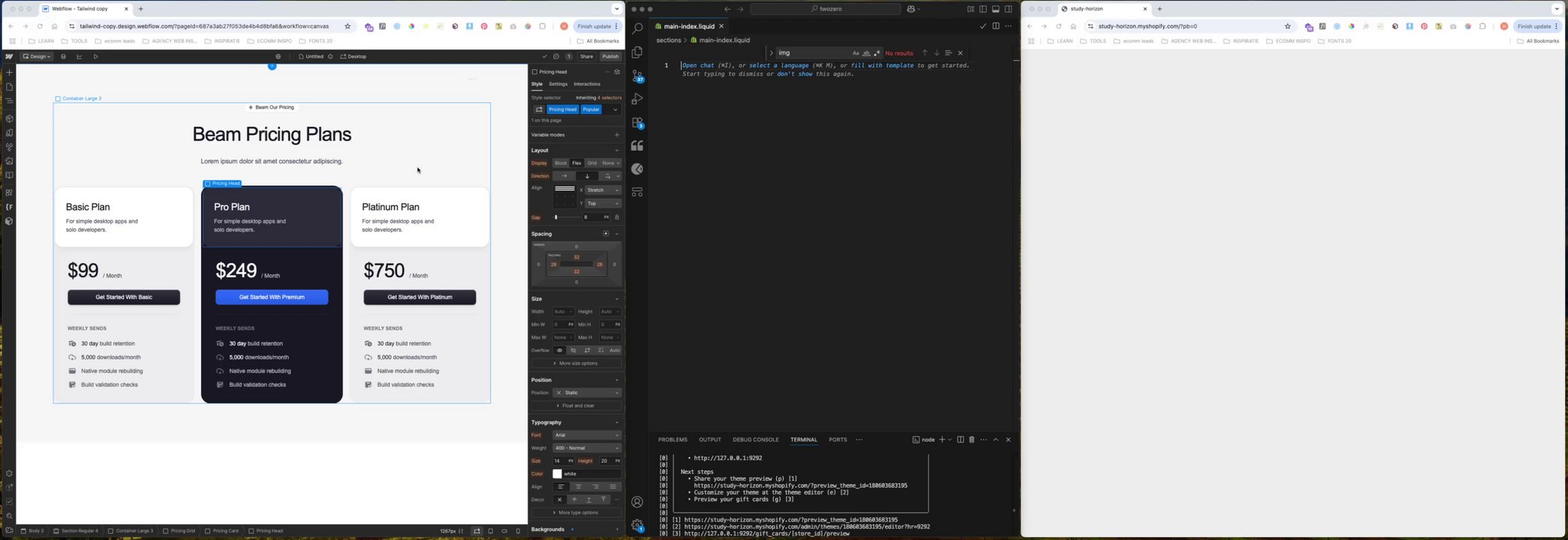Click the Gap slider in Layout

pyautogui.click(x=567, y=217)
